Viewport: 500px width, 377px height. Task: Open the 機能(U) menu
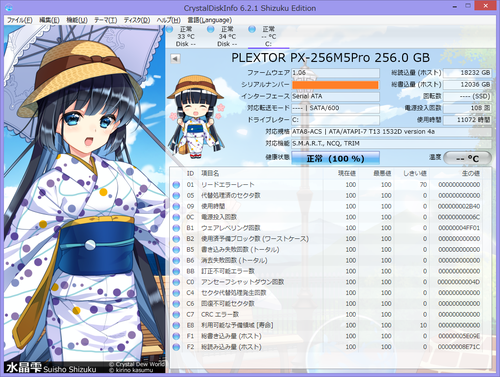[77, 20]
